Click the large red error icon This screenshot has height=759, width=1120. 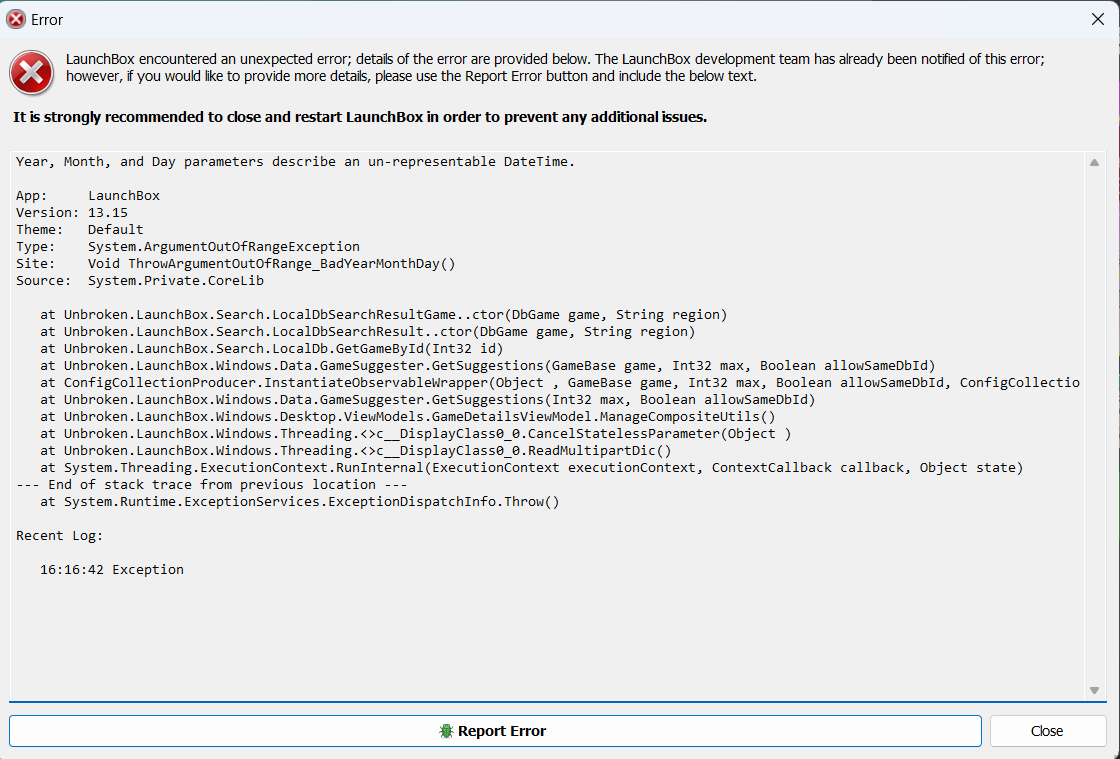pos(31,73)
